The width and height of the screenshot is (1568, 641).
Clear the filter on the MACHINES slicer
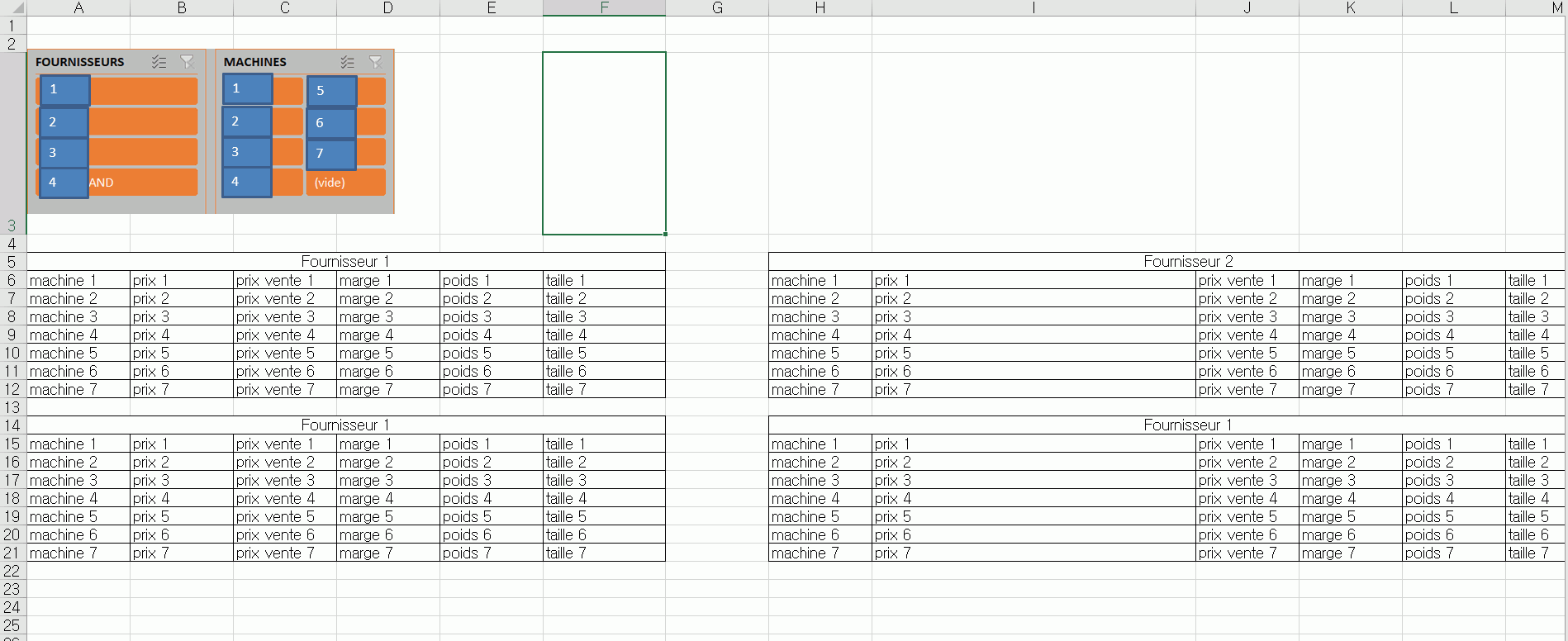[x=376, y=62]
